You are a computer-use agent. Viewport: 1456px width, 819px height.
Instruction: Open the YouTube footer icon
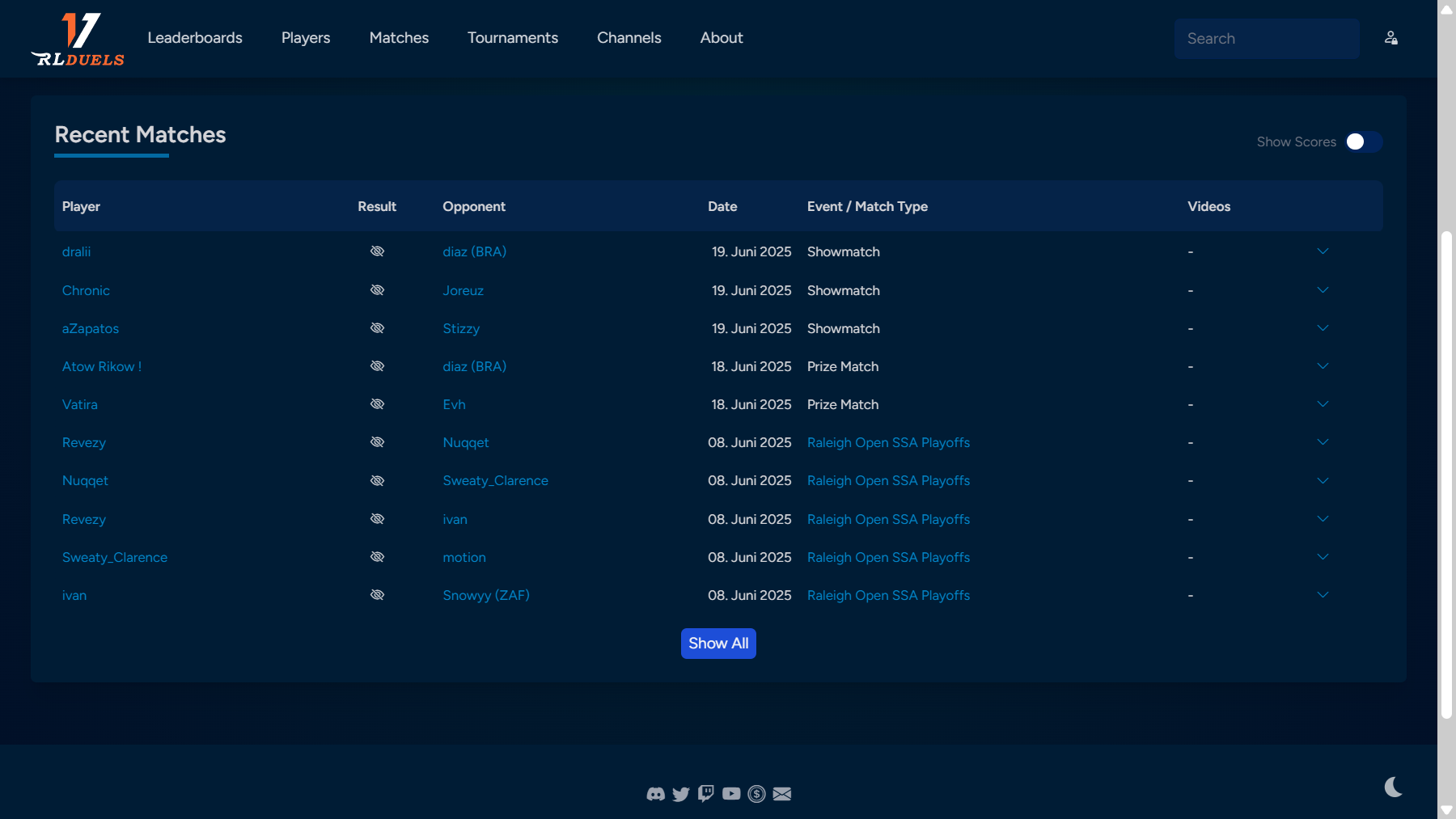(x=731, y=794)
